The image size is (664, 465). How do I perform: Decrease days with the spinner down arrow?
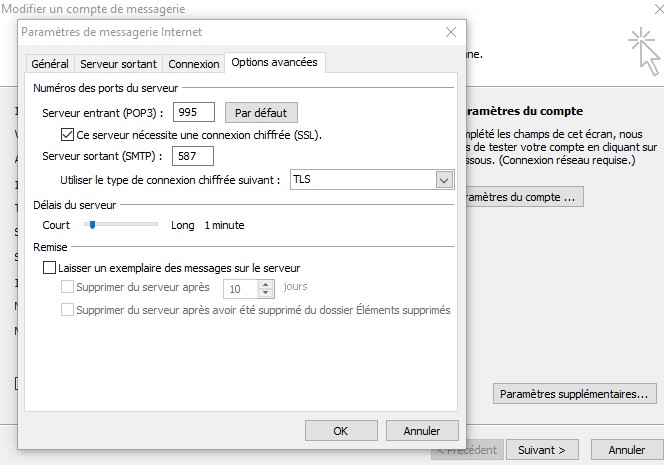(265, 293)
